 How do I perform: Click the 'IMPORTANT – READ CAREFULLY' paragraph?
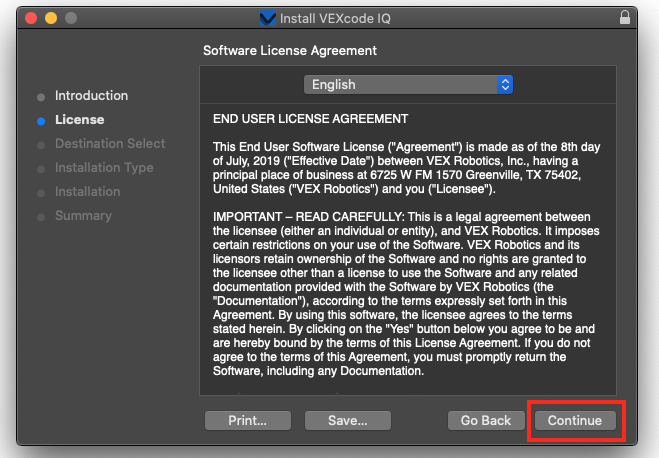406,294
